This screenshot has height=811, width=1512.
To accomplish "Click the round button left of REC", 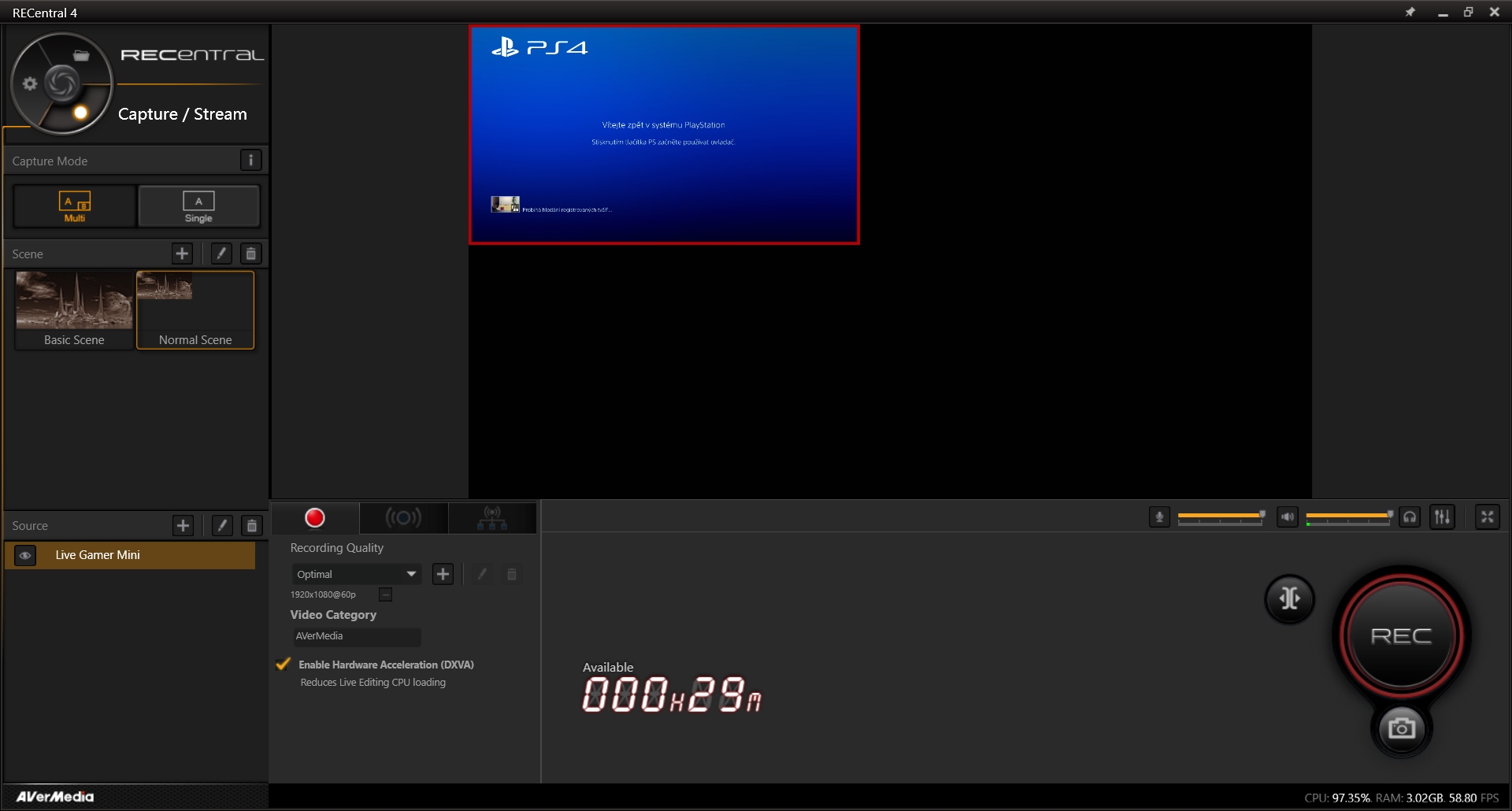I will 1290,598.
